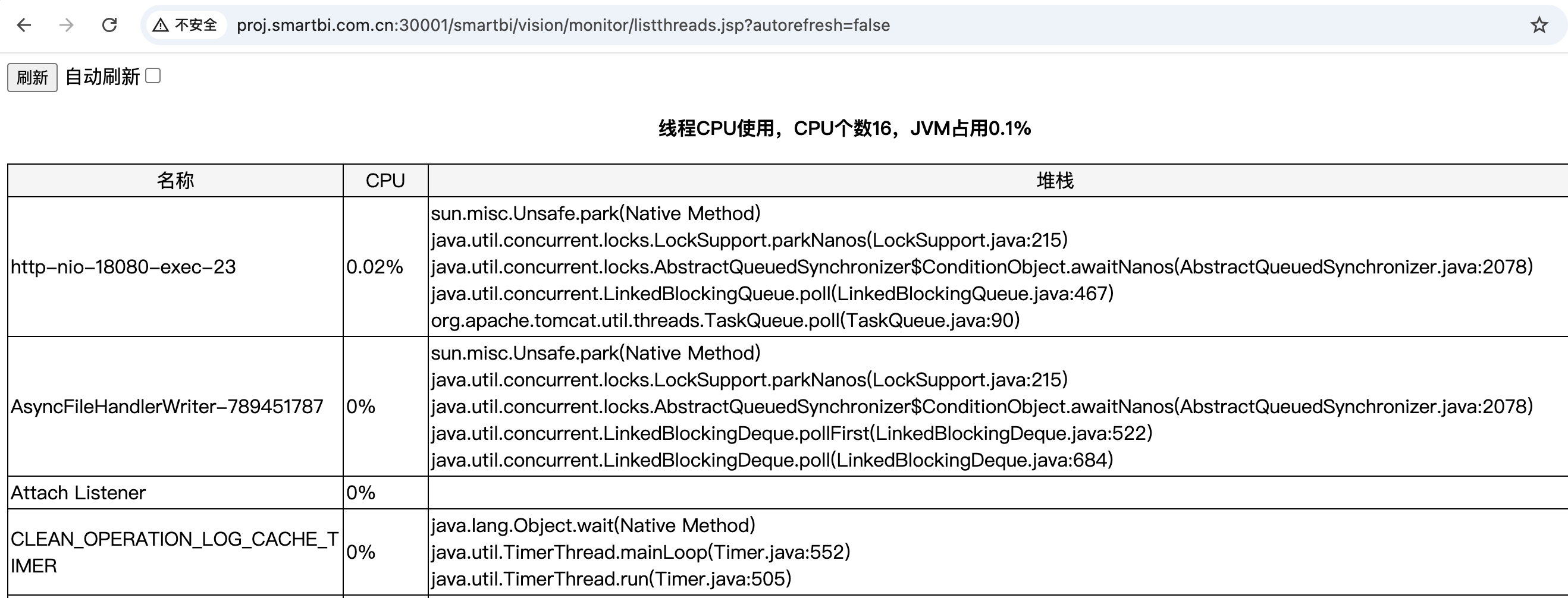Click the 堆栈 column header
The image size is (1568, 598).
pos(1055,181)
